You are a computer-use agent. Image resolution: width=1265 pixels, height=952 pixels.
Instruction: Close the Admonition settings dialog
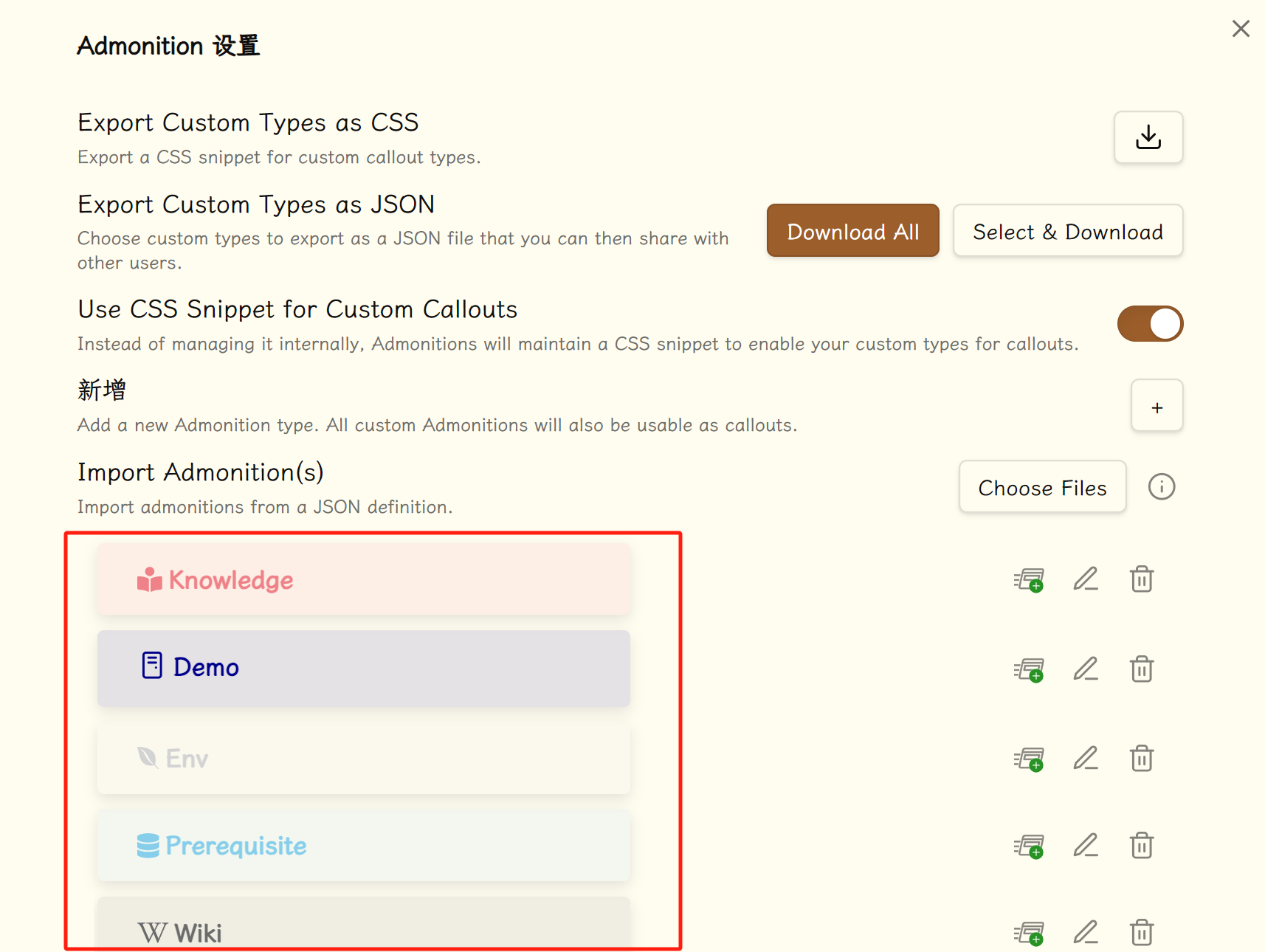(1241, 29)
